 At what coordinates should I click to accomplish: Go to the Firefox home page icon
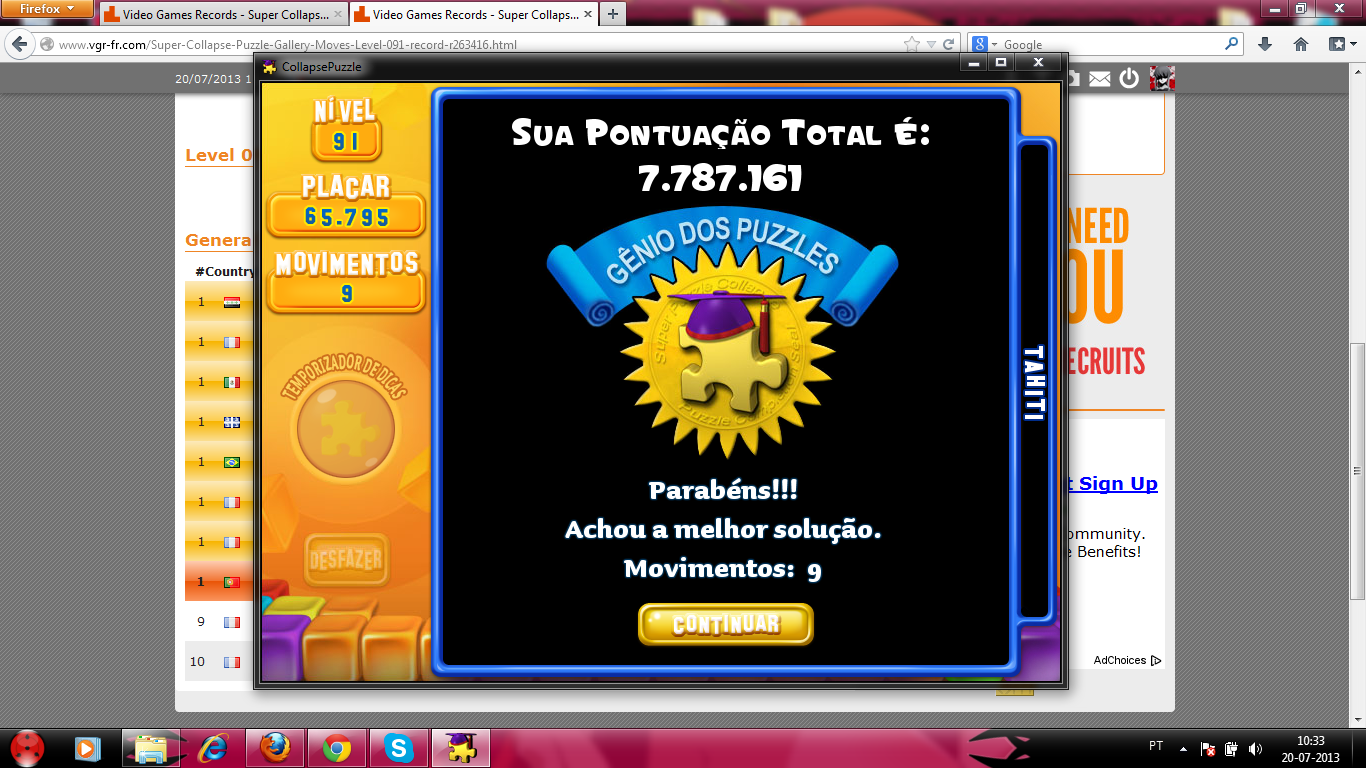1301,44
